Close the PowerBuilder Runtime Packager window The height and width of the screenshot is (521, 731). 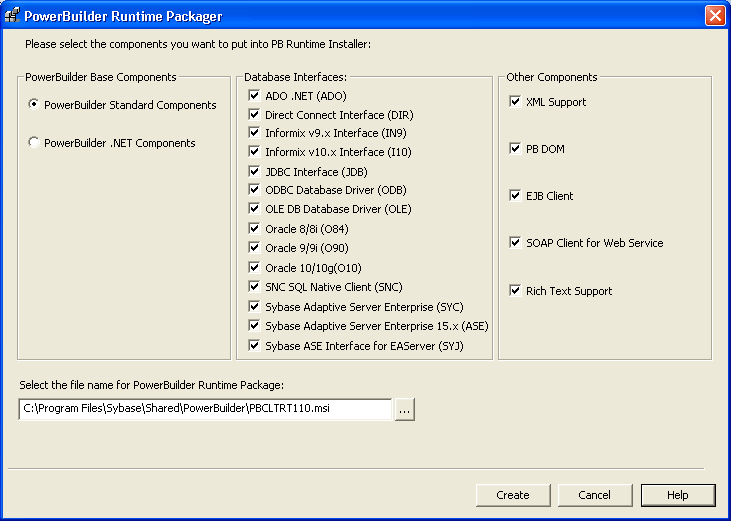[715, 15]
